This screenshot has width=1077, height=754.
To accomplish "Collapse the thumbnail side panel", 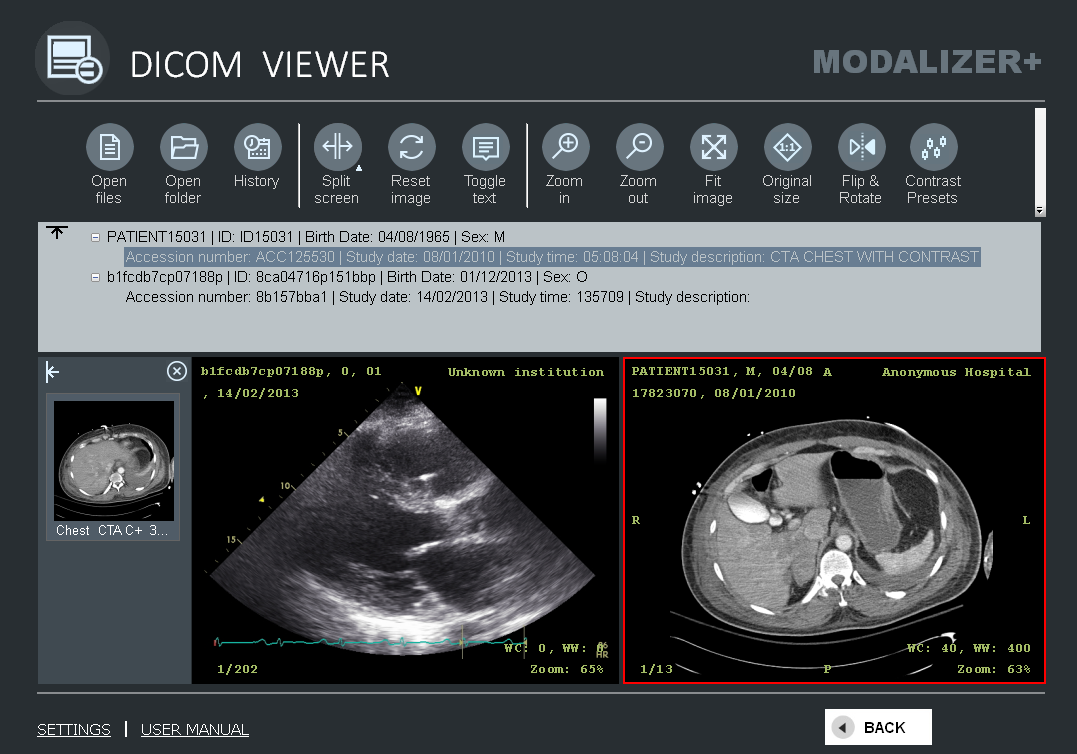I will click(x=53, y=372).
